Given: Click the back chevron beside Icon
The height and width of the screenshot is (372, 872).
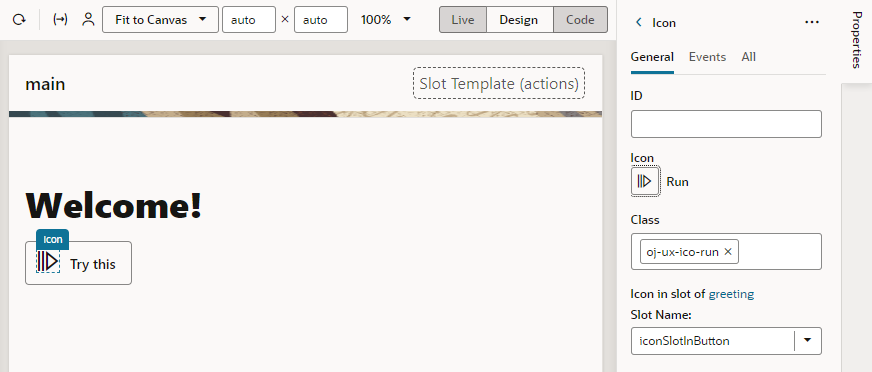Looking at the screenshot, I should tap(638, 22).
